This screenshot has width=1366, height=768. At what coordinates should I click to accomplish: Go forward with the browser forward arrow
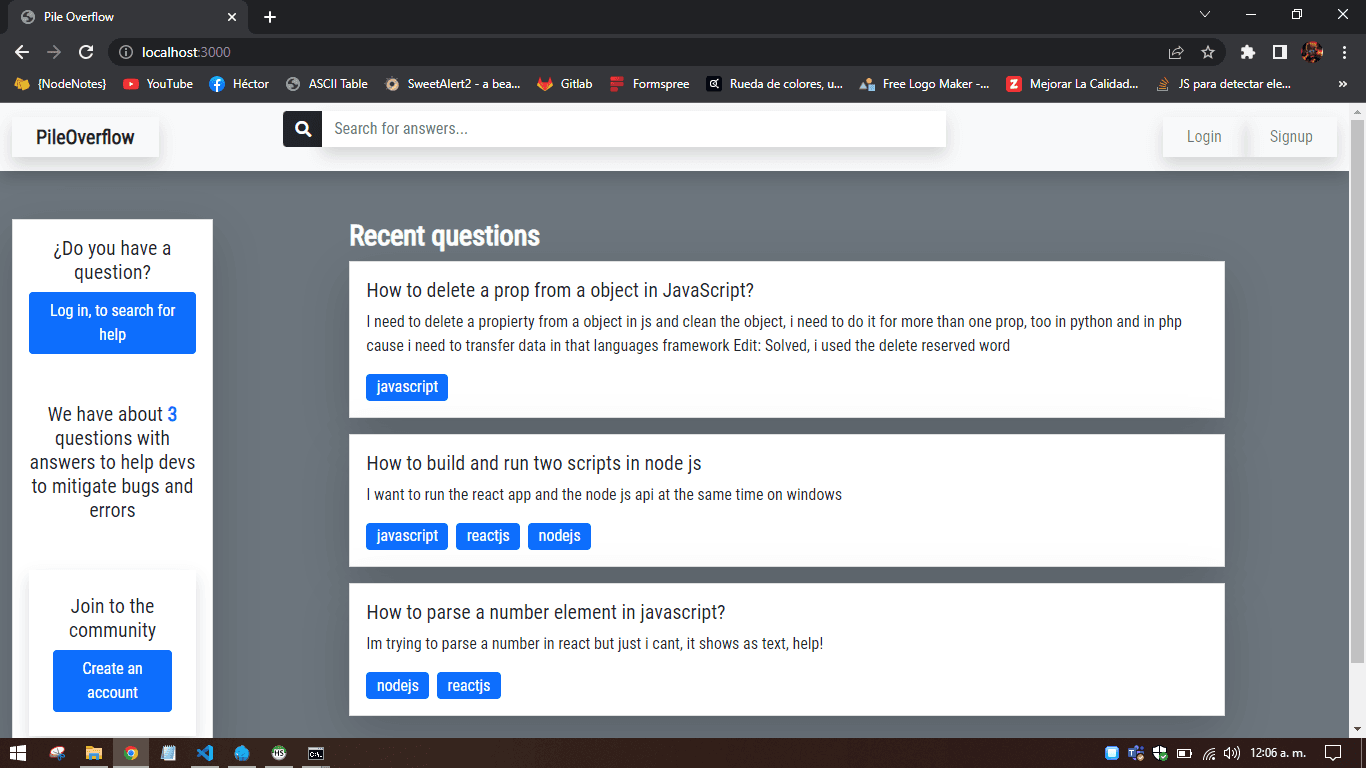tap(54, 52)
